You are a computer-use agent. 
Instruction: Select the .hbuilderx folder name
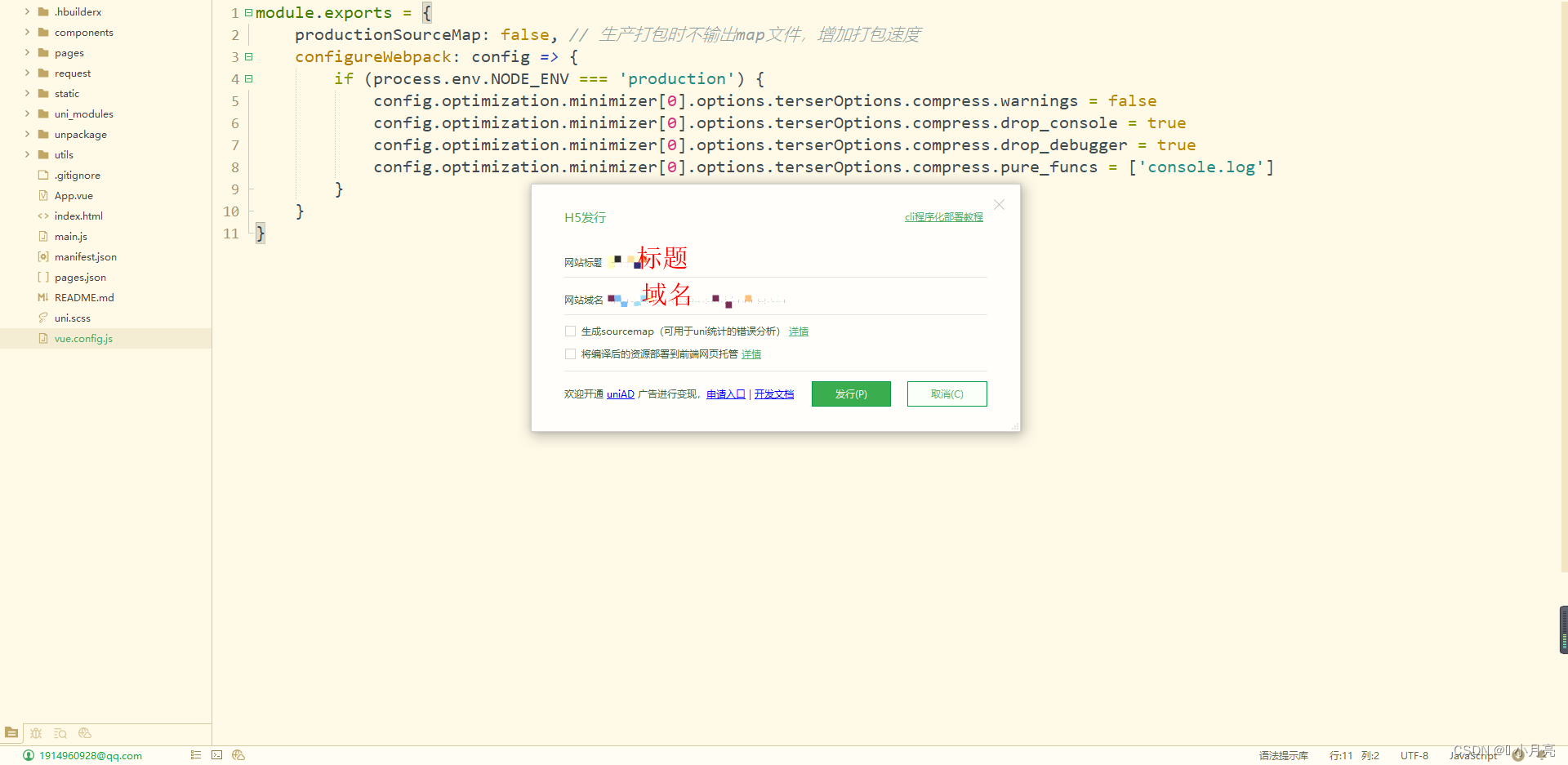click(78, 11)
